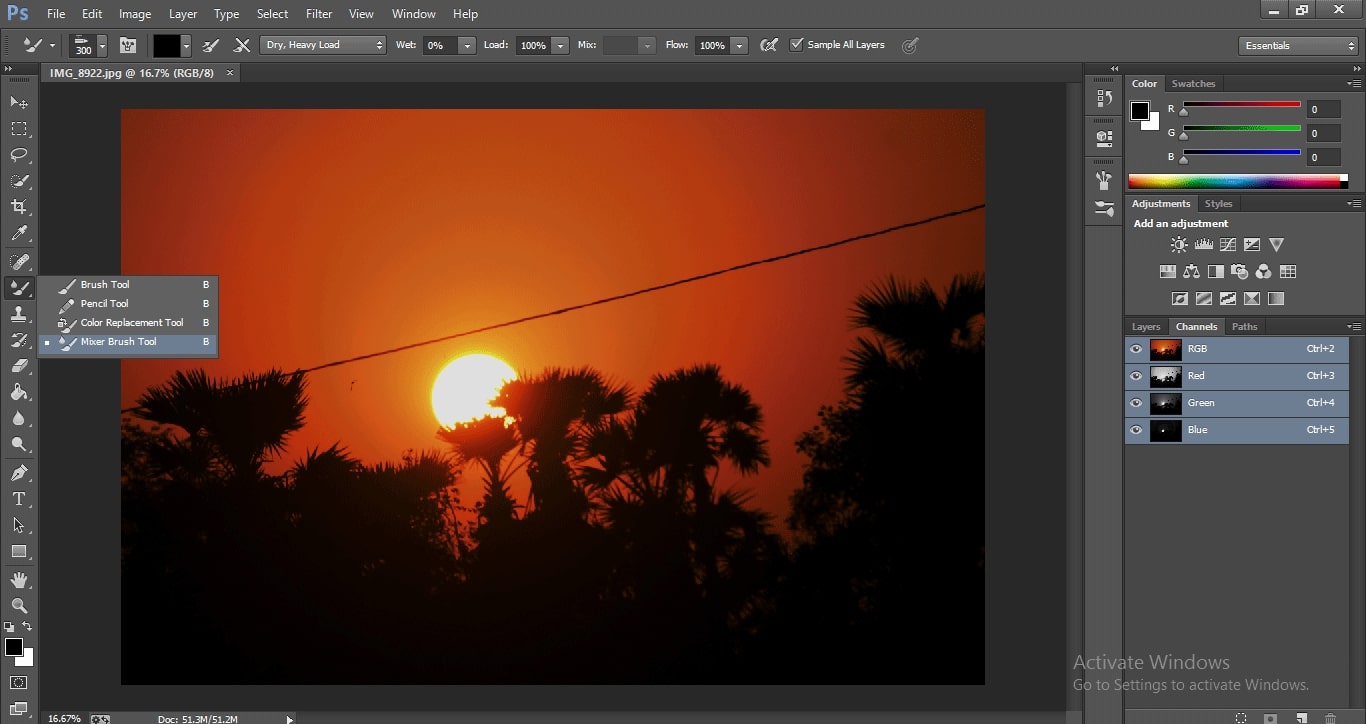The height and width of the screenshot is (724, 1366).
Task: Add a Levels adjustment
Action: (1204, 244)
